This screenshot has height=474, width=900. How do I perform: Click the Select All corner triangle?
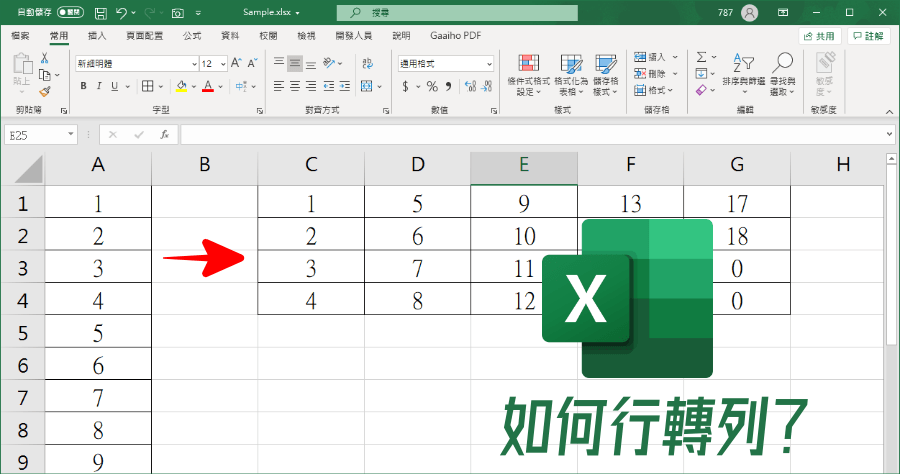click(x=28, y=170)
